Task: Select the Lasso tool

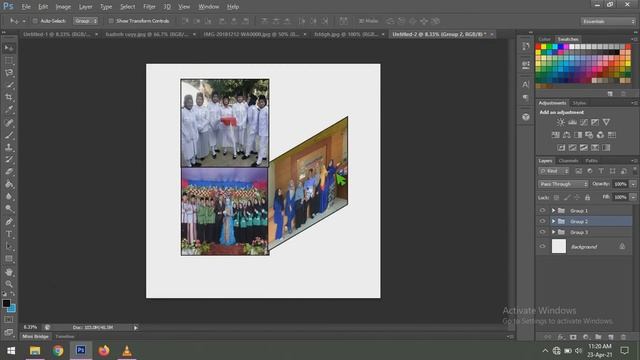Action: tap(9, 73)
